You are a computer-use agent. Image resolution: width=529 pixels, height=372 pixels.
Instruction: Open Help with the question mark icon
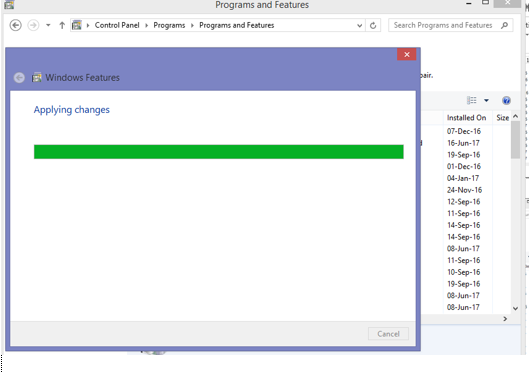tap(506, 101)
